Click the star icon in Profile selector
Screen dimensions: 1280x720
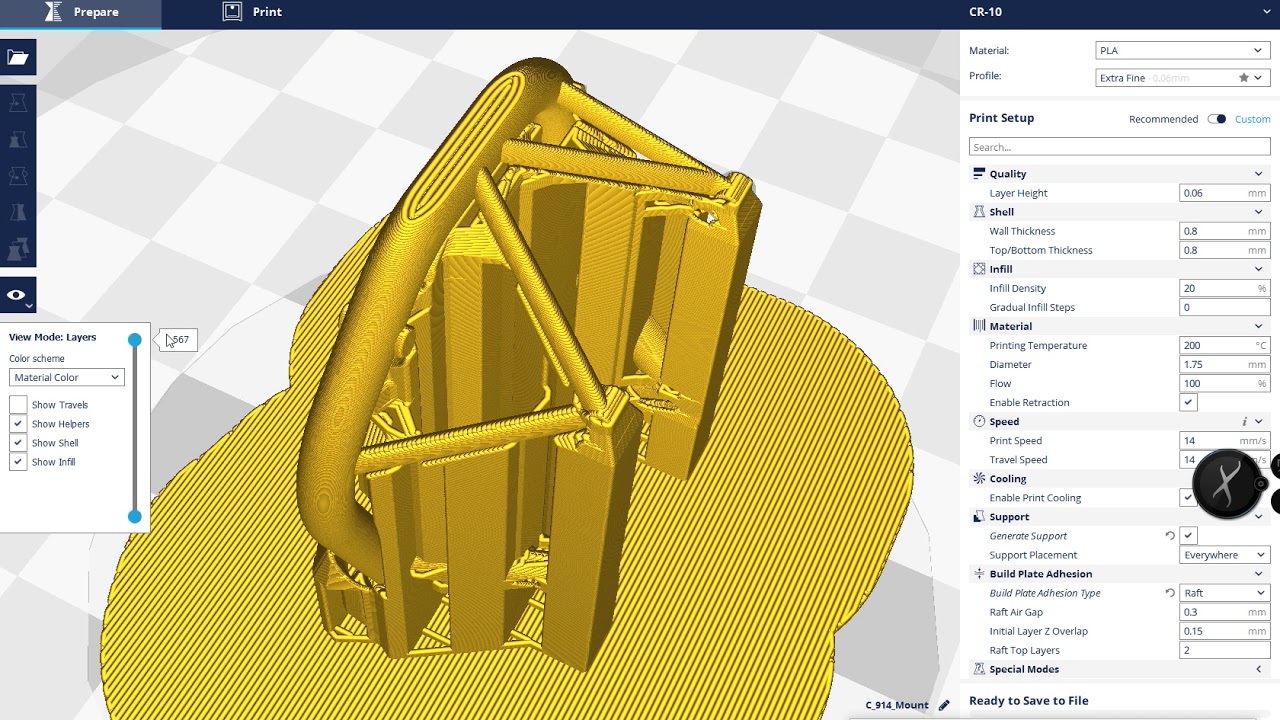click(x=1244, y=78)
